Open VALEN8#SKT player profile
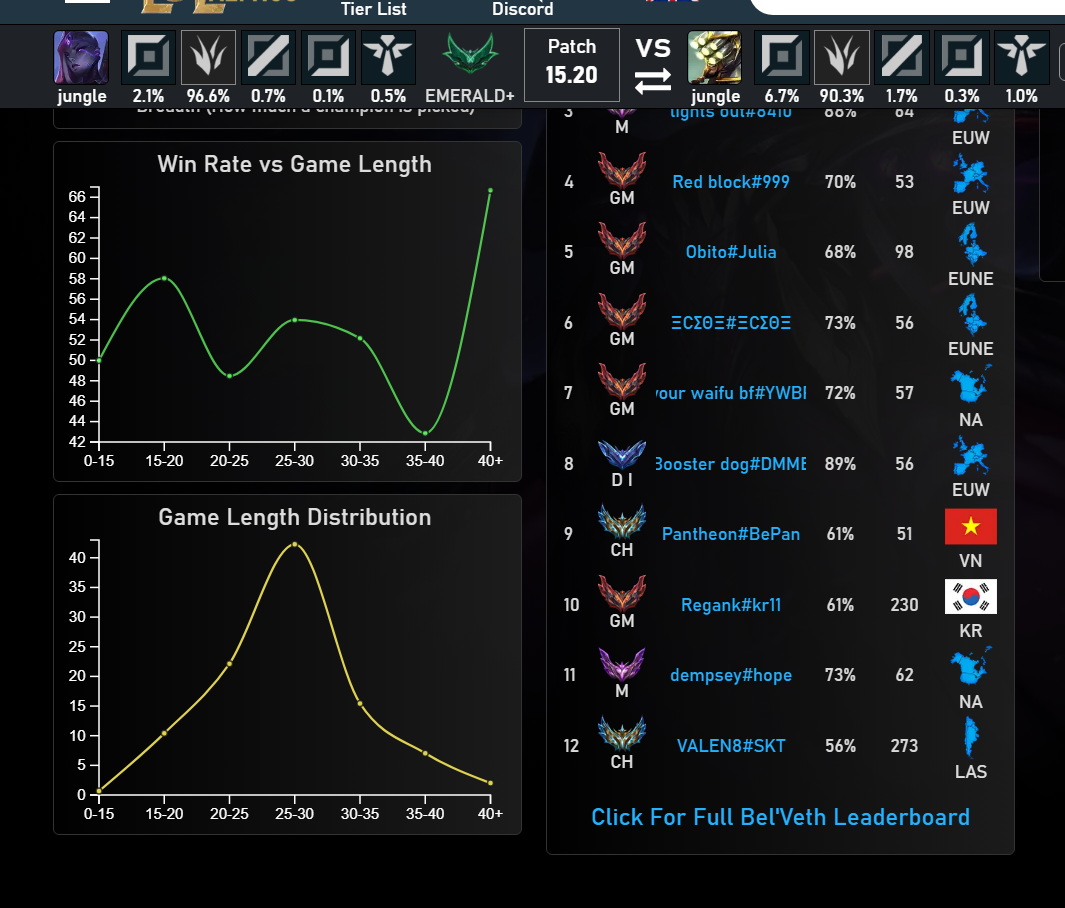Screen dimensions: 1065x908 (x=731, y=746)
